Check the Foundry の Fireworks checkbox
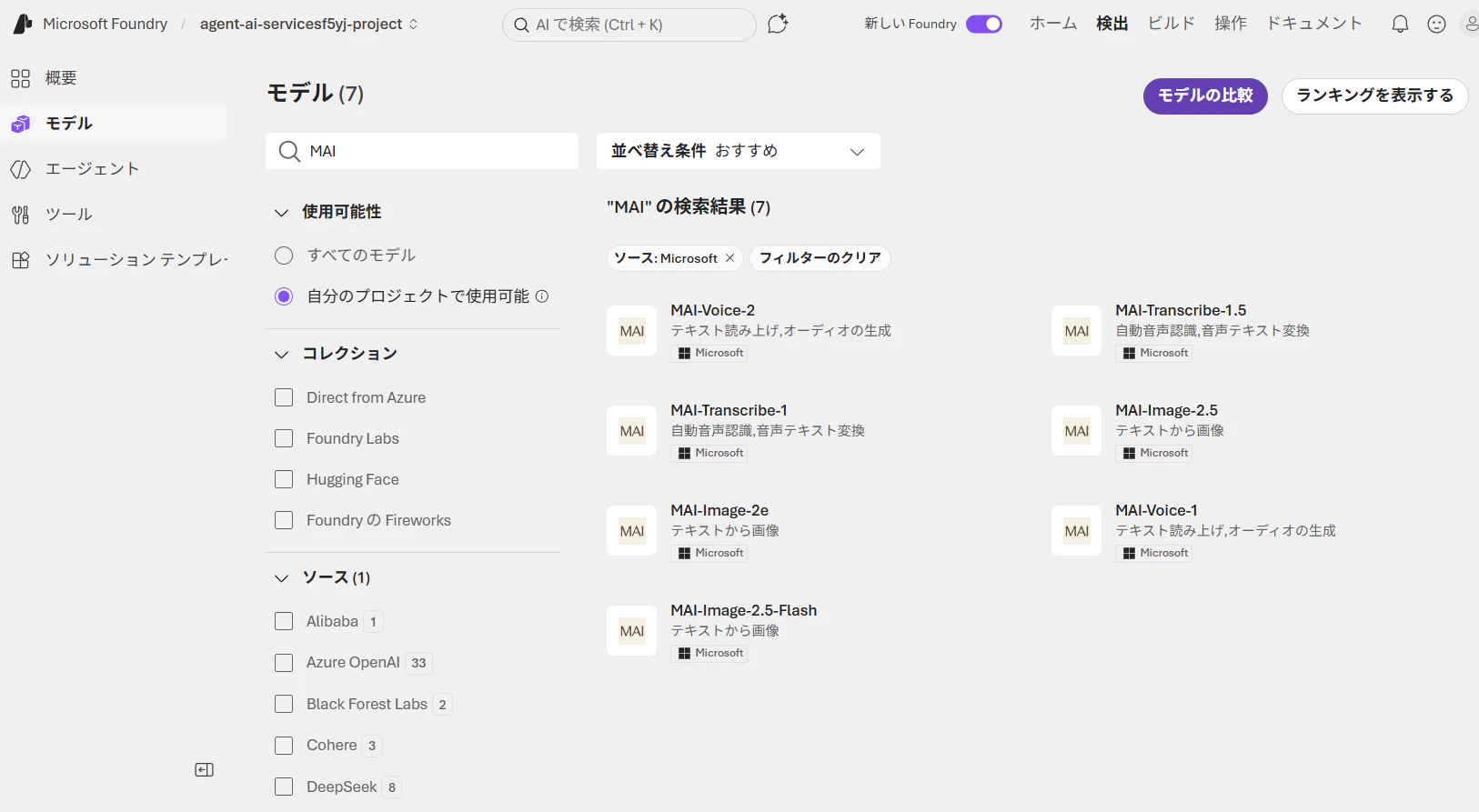The image size is (1479, 812). (x=284, y=521)
